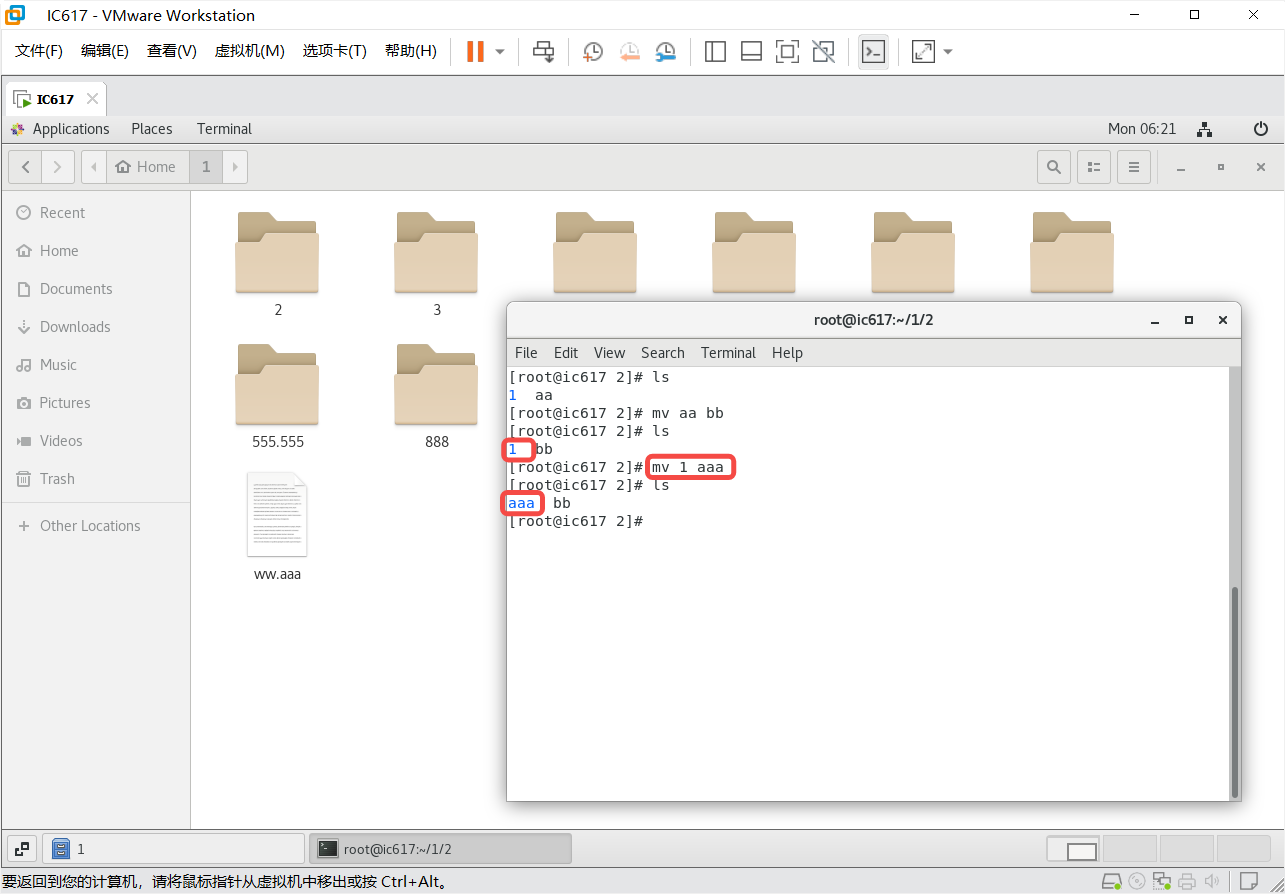1285x894 pixels.
Task: Take a snapshot of the virtual machine
Action: (593, 51)
